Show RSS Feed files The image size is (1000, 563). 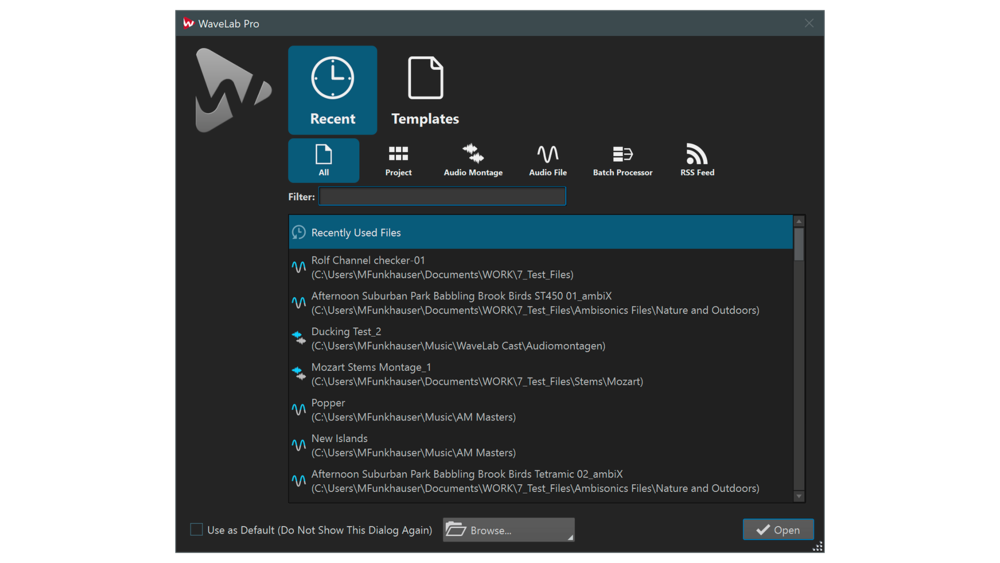[x=697, y=160]
